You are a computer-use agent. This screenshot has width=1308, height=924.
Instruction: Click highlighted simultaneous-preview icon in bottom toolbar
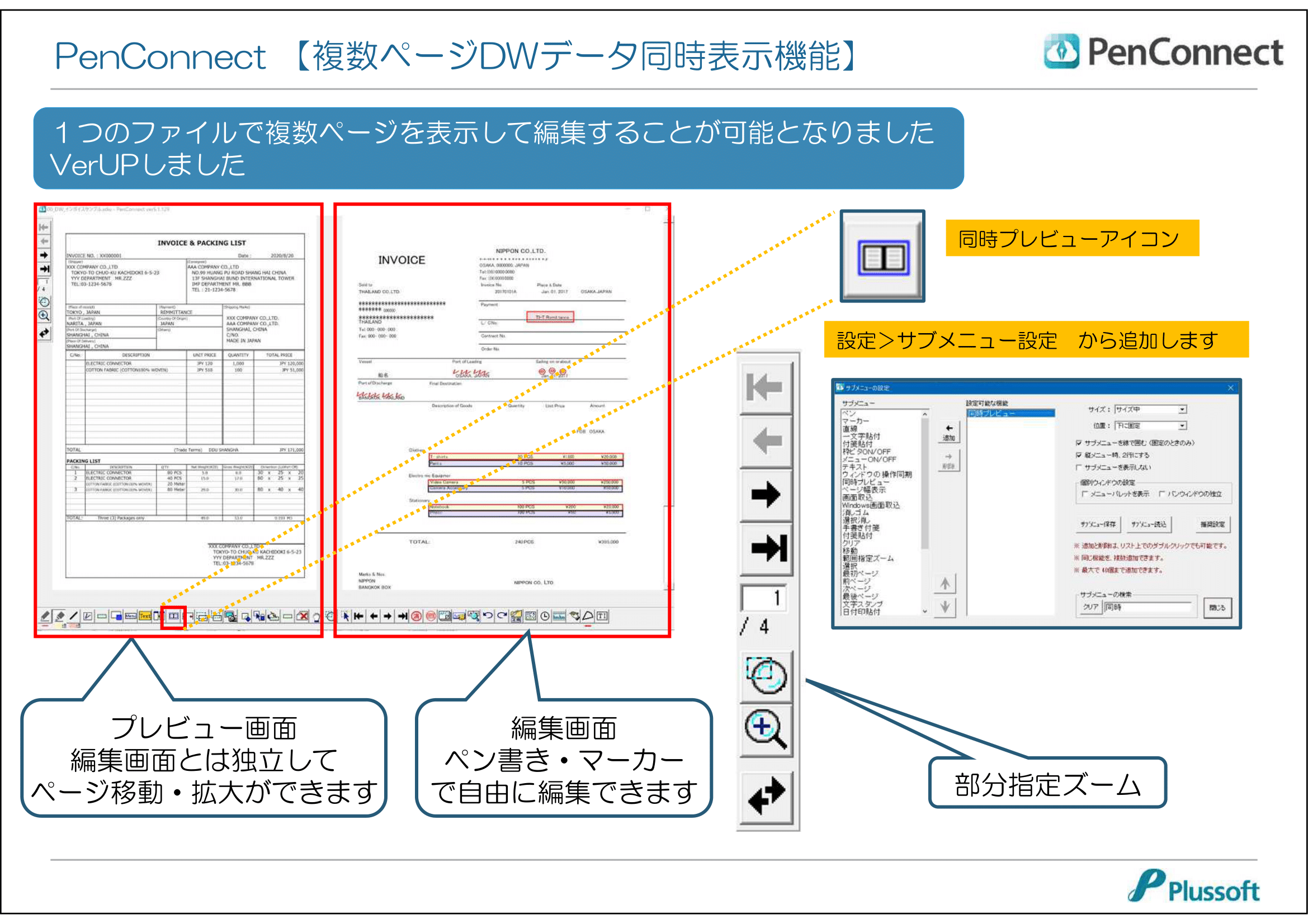coord(173,616)
